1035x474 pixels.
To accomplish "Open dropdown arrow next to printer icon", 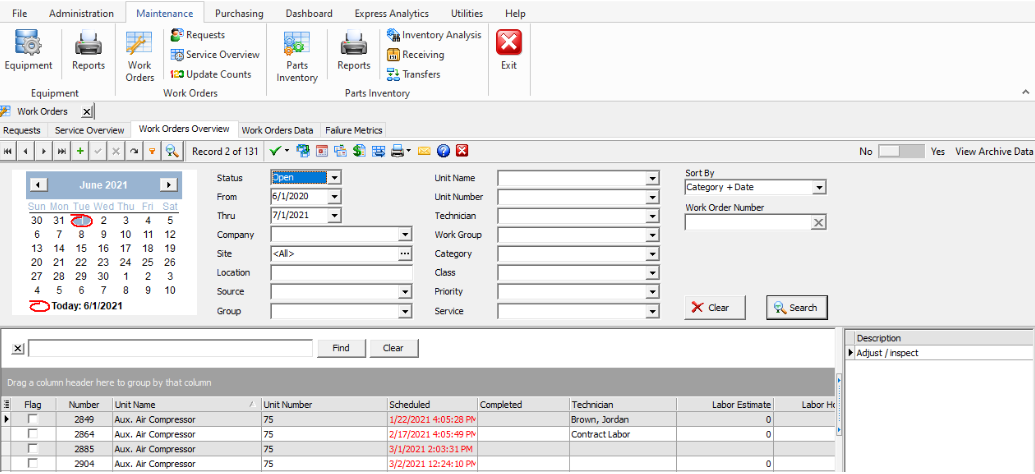I will (409, 151).
